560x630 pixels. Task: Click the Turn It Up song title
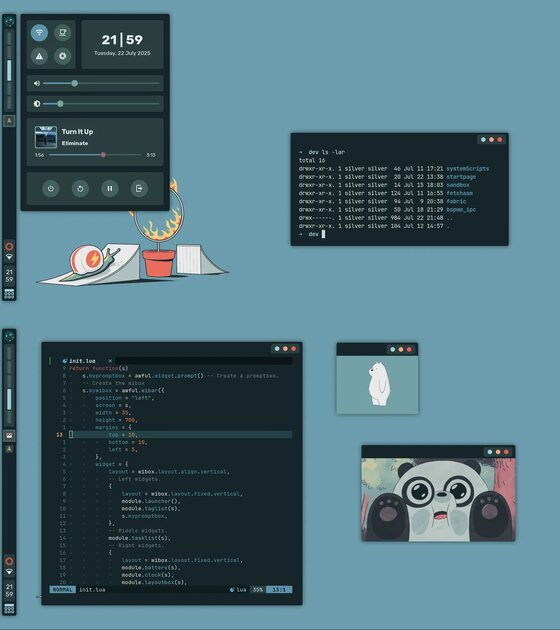tap(77, 131)
